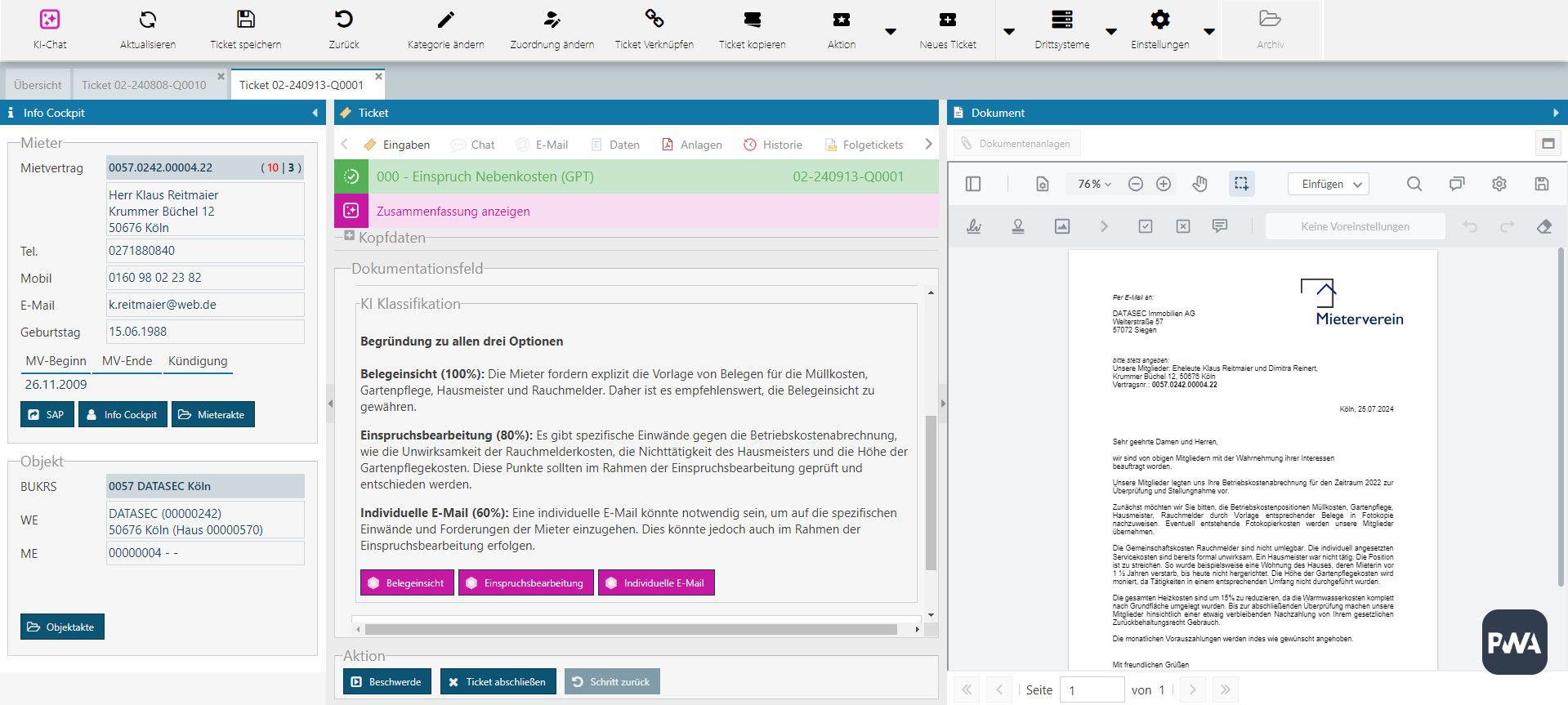Click Zusammenfassung anzeigen
The width and height of the screenshot is (1568, 705).
(x=453, y=212)
